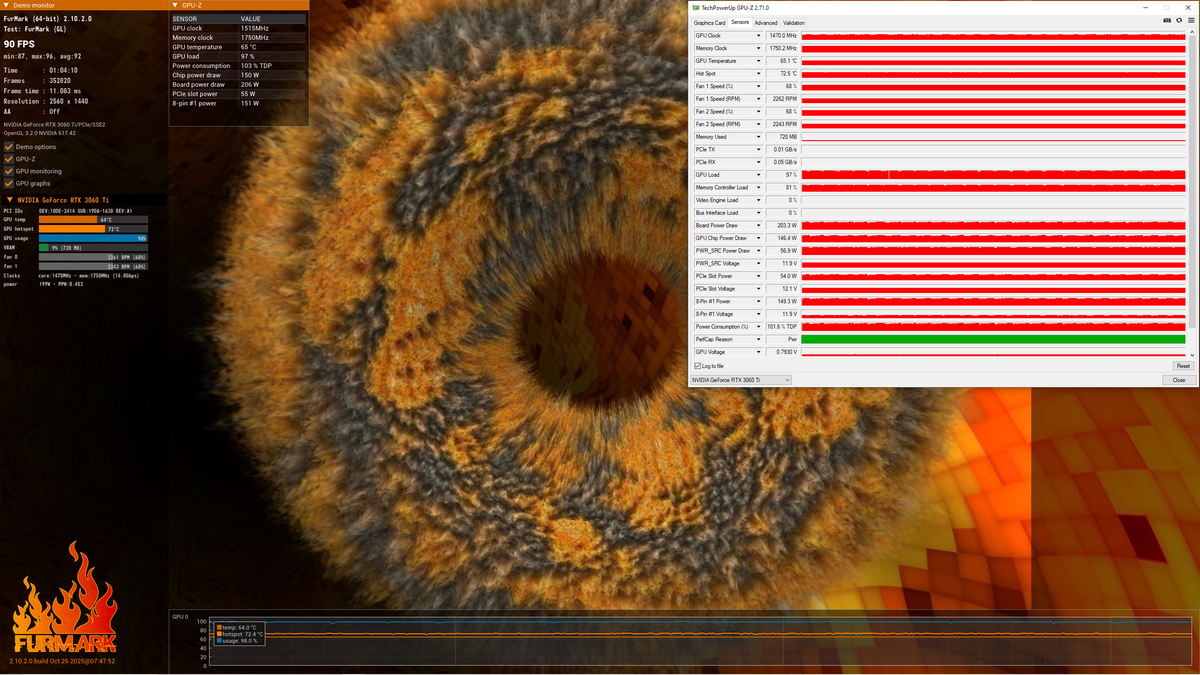Click the GPU-Z refresh icon

(1179, 20)
